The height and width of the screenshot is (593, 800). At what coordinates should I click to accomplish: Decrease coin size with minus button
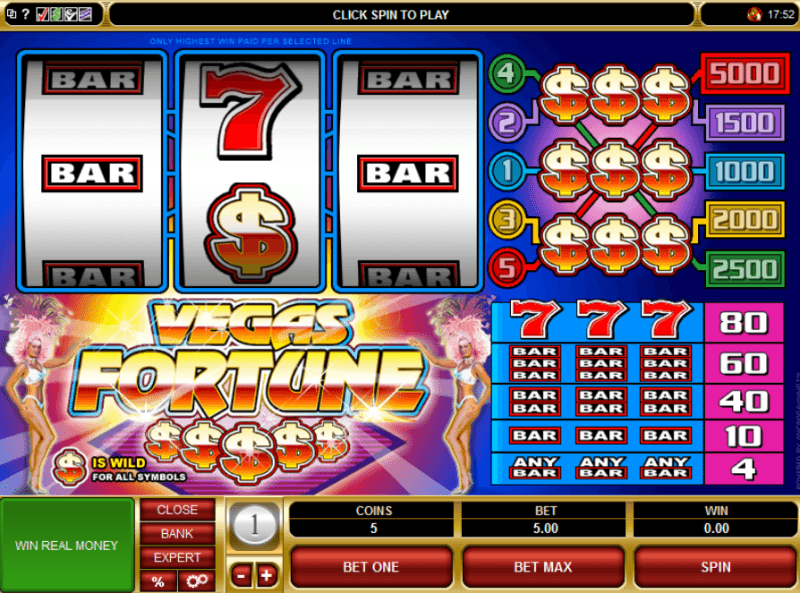click(x=241, y=576)
